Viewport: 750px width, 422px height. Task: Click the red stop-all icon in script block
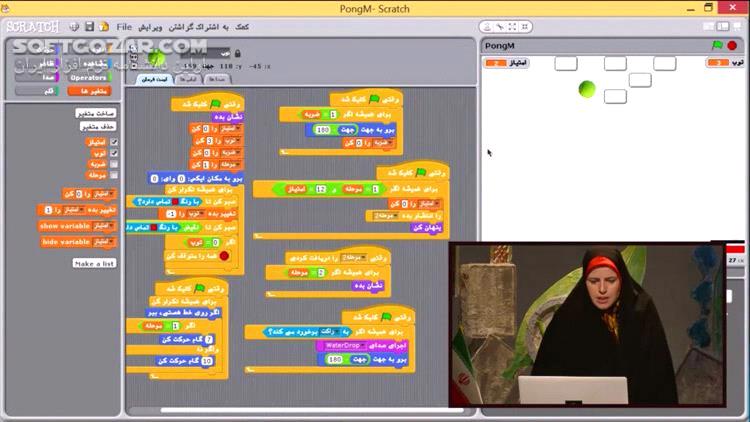pyautogui.click(x=224, y=256)
